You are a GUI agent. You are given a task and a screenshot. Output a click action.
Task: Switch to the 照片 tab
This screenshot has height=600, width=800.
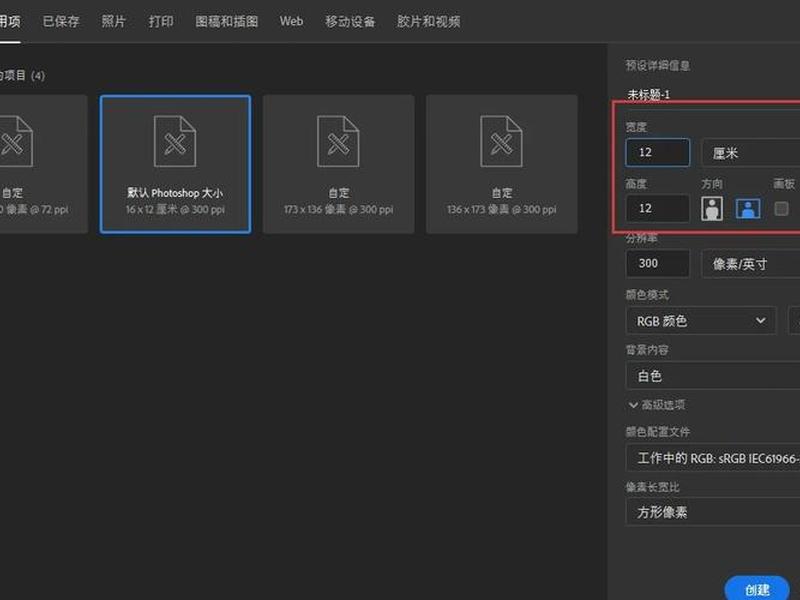click(113, 21)
